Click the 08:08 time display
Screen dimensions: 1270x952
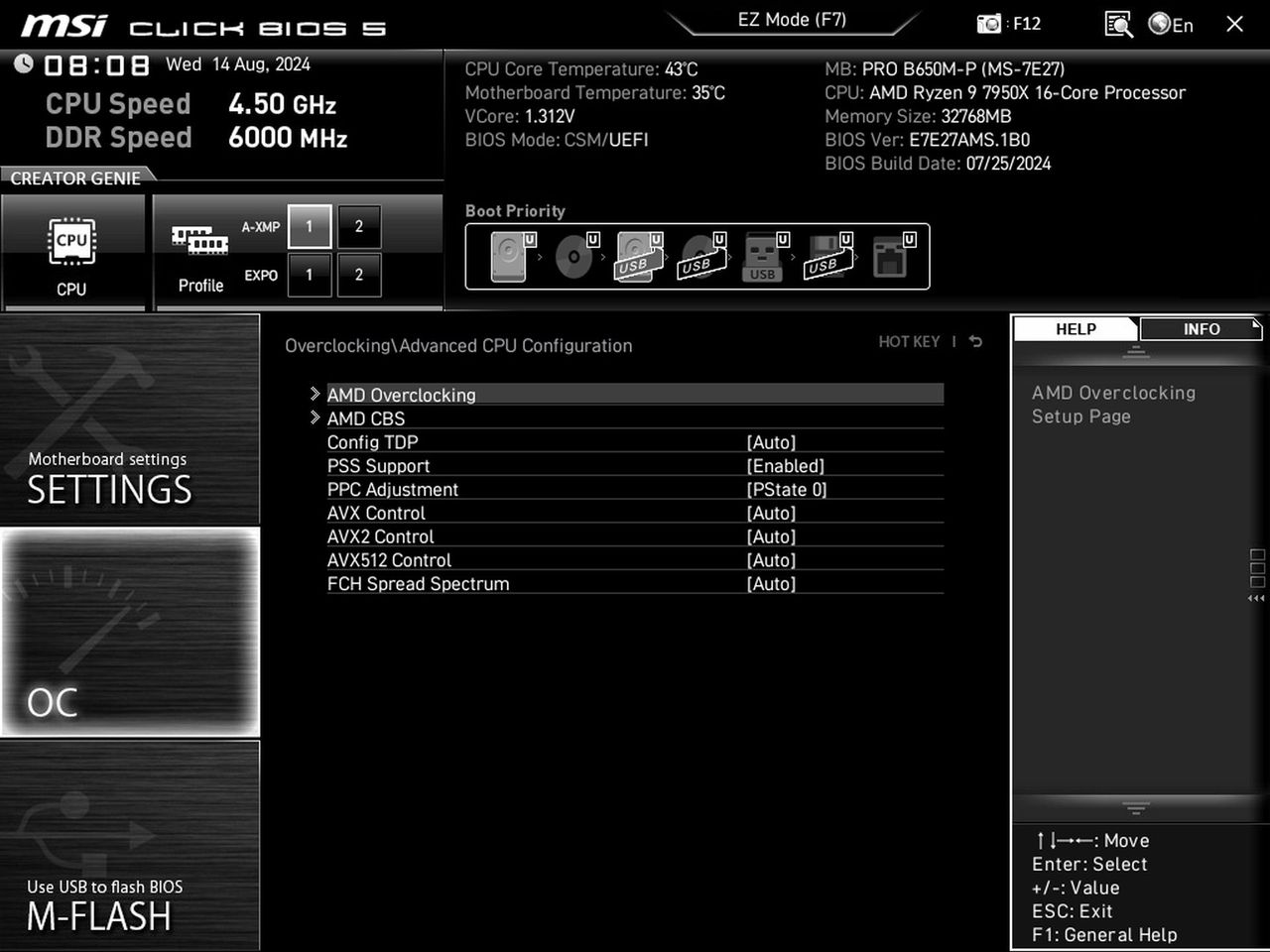96,65
